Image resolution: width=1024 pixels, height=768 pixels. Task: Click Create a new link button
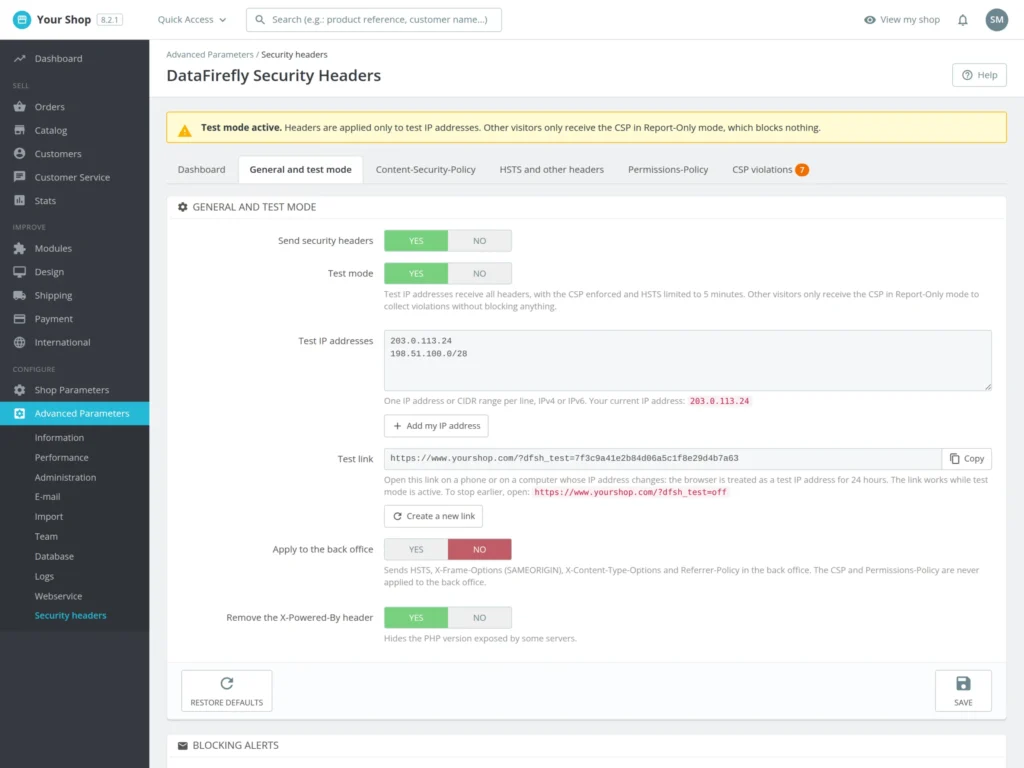(434, 516)
